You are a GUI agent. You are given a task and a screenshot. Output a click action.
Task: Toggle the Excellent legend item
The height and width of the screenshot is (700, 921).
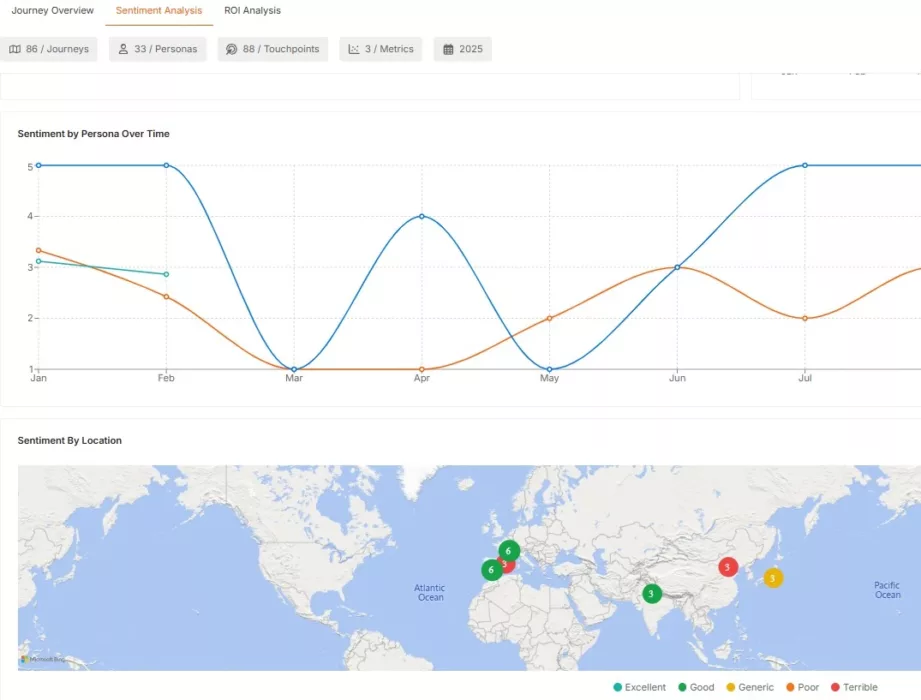pos(639,687)
